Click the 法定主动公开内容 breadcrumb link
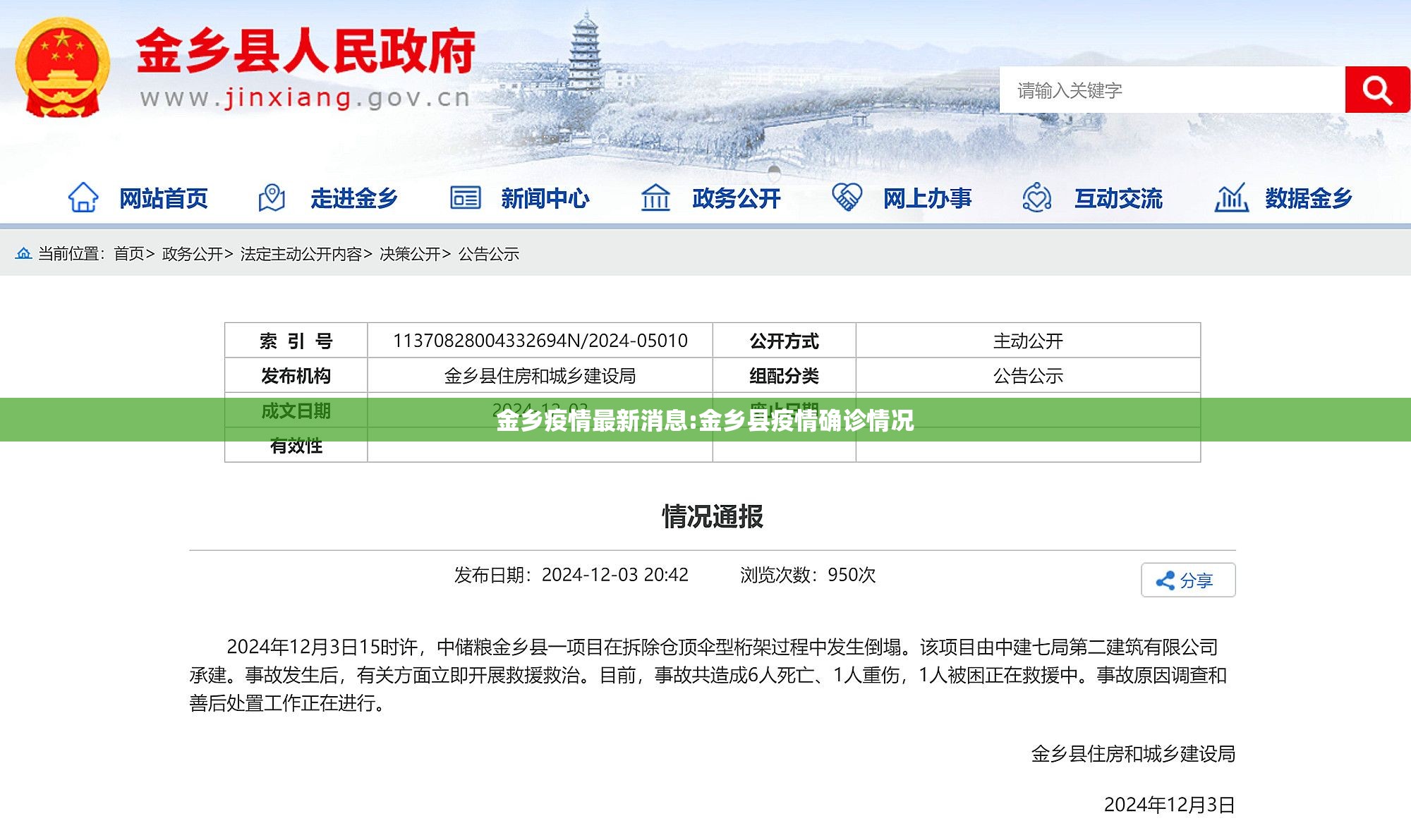 (x=301, y=254)
